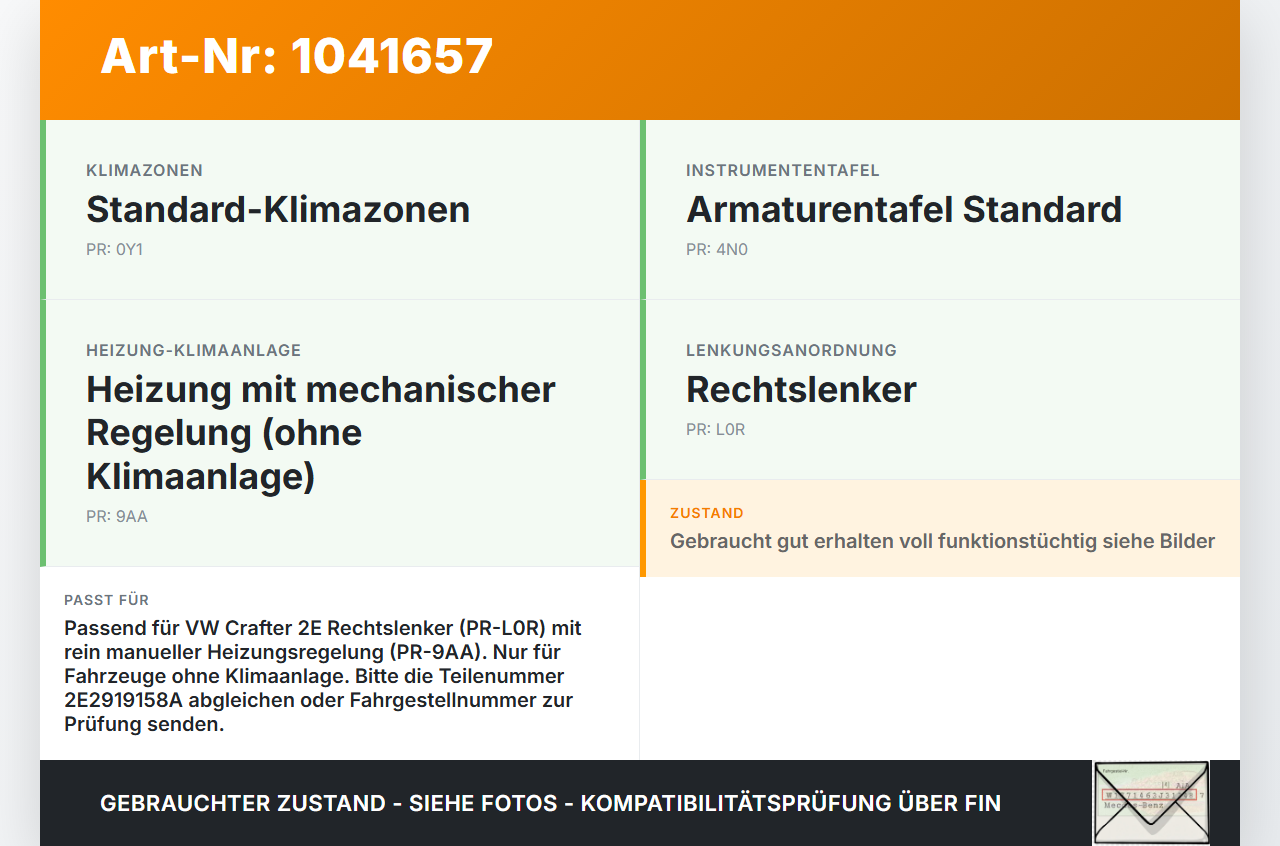
Task: Click the PR: 4N0 code
Action: point(716,249)
